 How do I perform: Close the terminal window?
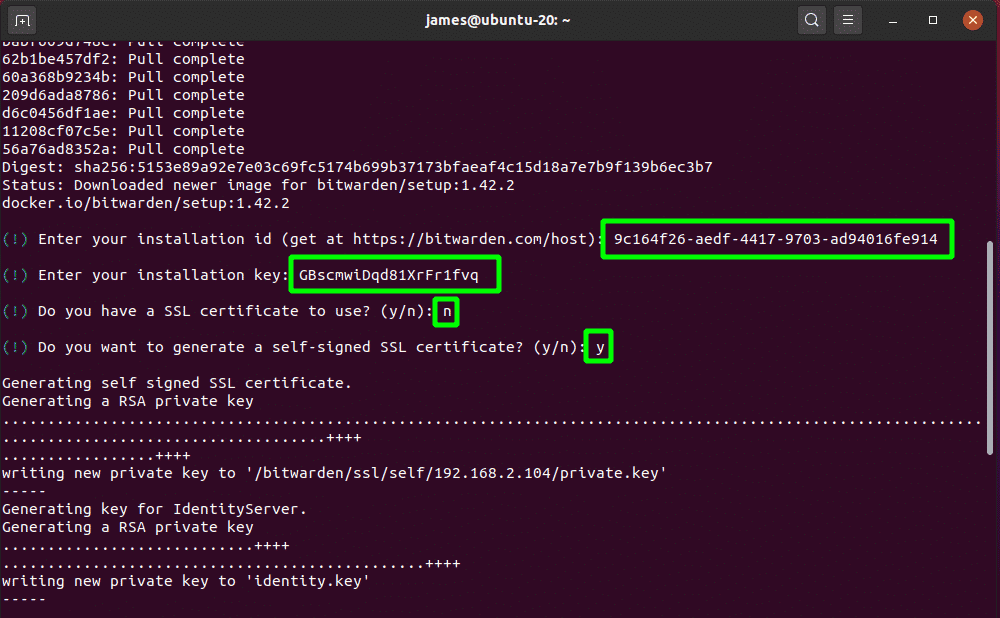pos(973,20)
